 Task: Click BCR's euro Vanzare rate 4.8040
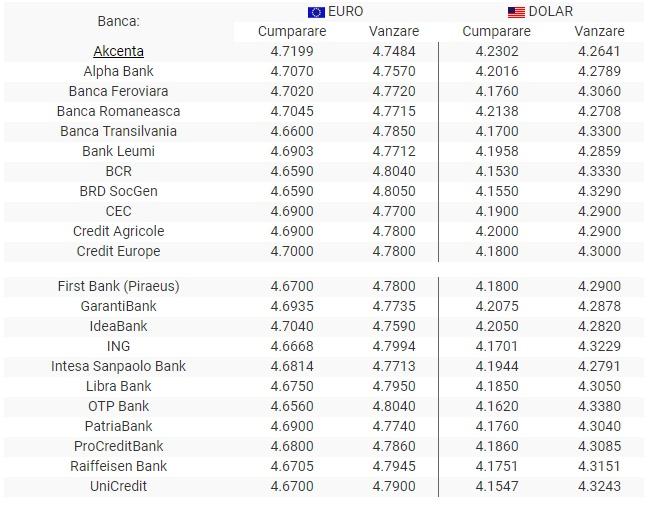[x=394, y=171]
